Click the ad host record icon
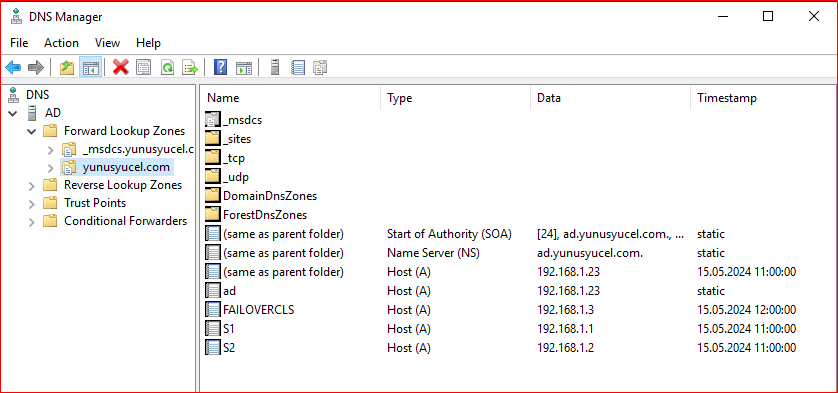This screenshot has width=838, height=393. click(213, 291)
